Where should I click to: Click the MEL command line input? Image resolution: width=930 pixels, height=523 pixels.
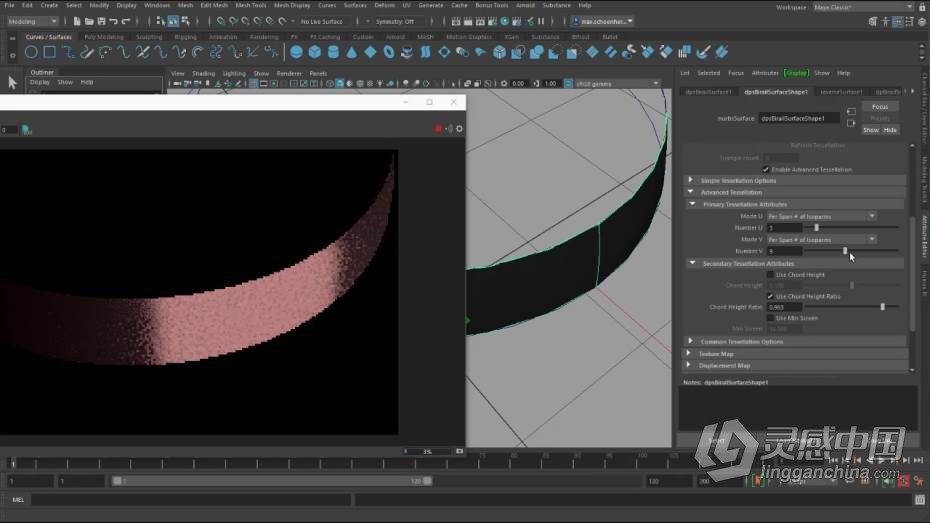191,500
